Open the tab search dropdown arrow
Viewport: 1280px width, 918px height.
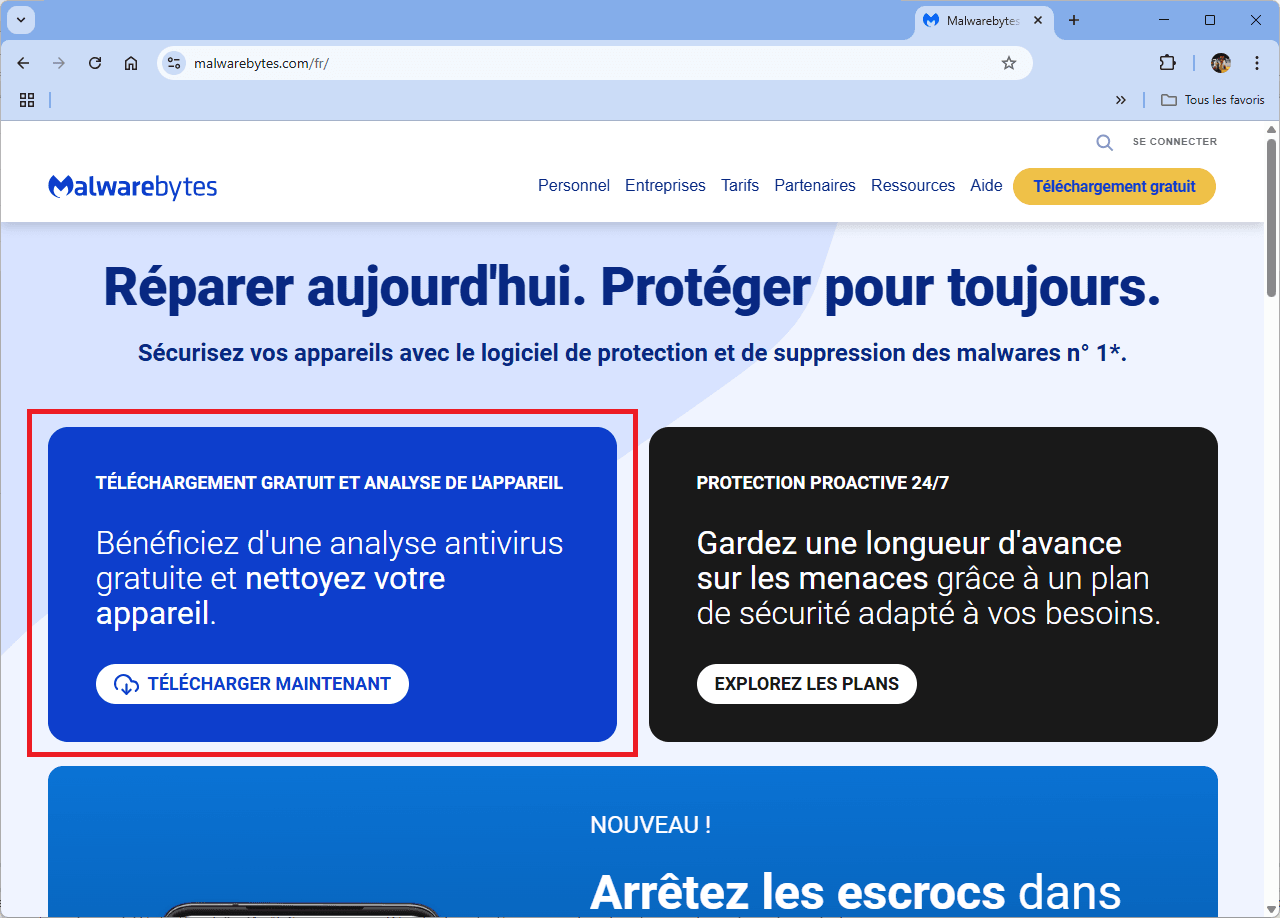[x=21, y=20]
